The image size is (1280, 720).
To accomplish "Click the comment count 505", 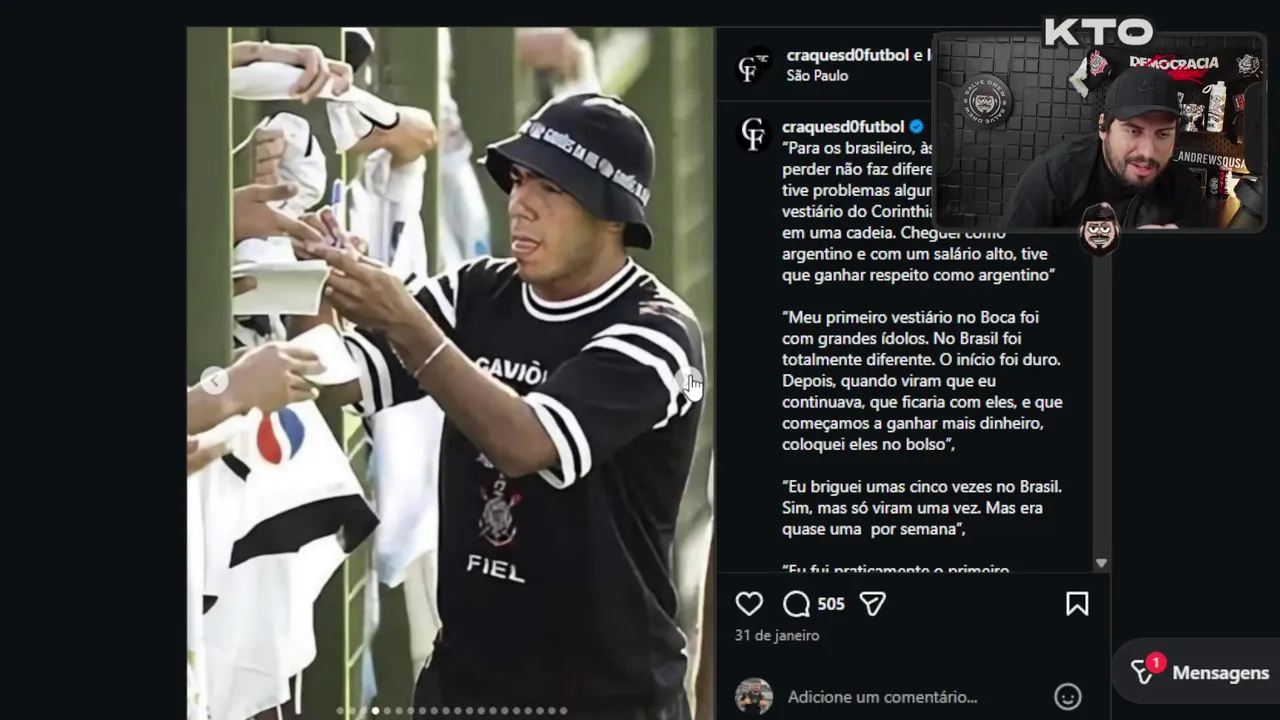I will [x=831, y=604].
